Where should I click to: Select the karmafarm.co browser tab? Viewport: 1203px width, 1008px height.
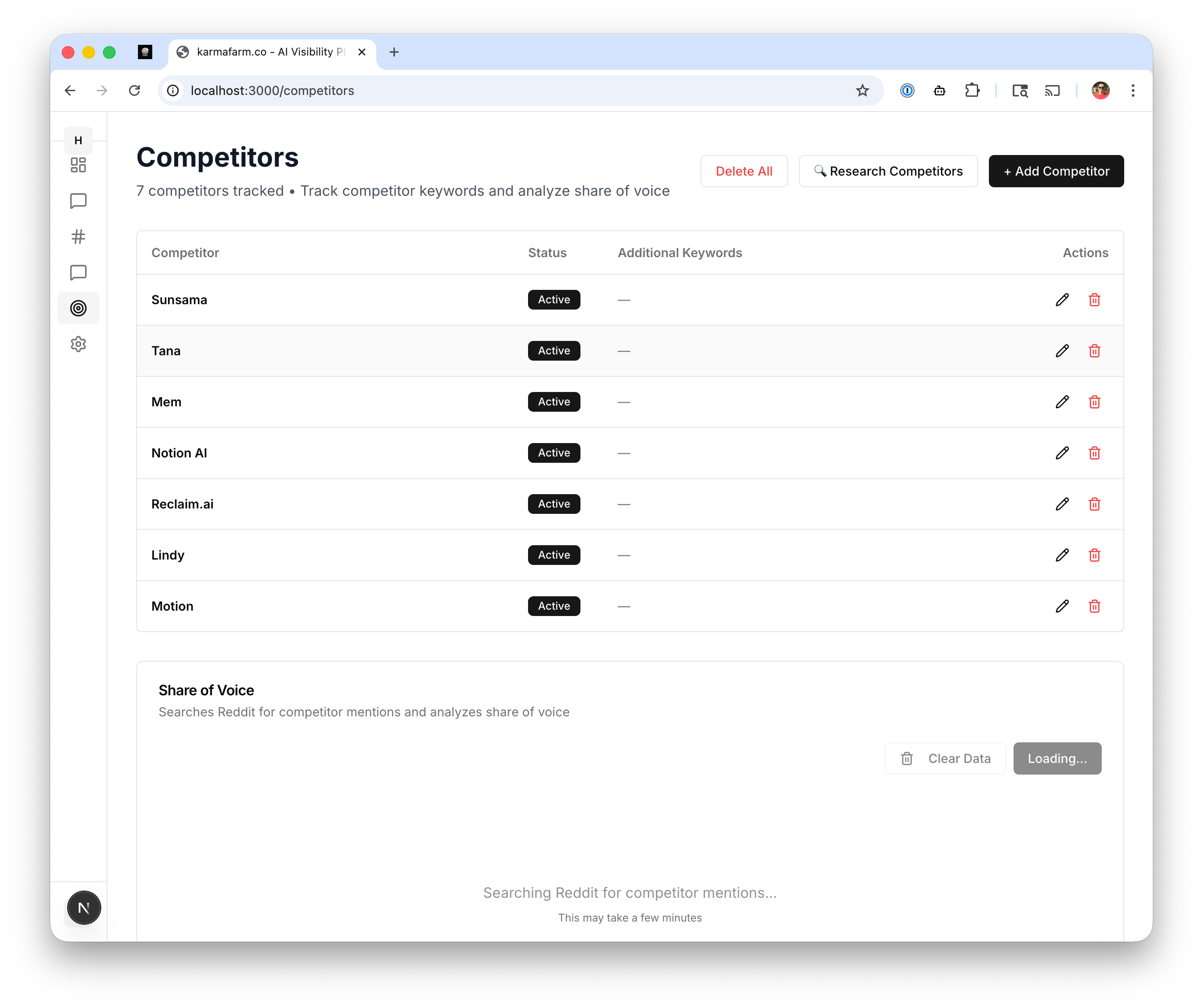[x=269, y=52]
